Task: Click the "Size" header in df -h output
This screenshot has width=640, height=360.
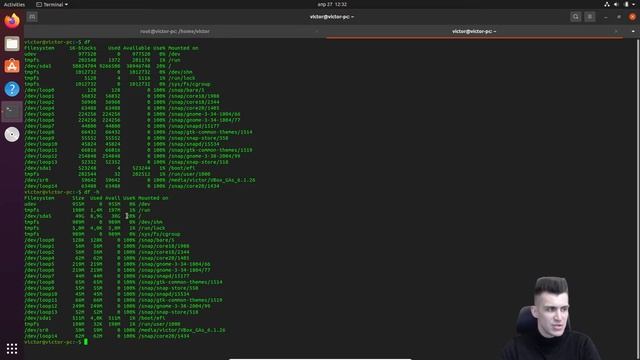Action: 78,198
